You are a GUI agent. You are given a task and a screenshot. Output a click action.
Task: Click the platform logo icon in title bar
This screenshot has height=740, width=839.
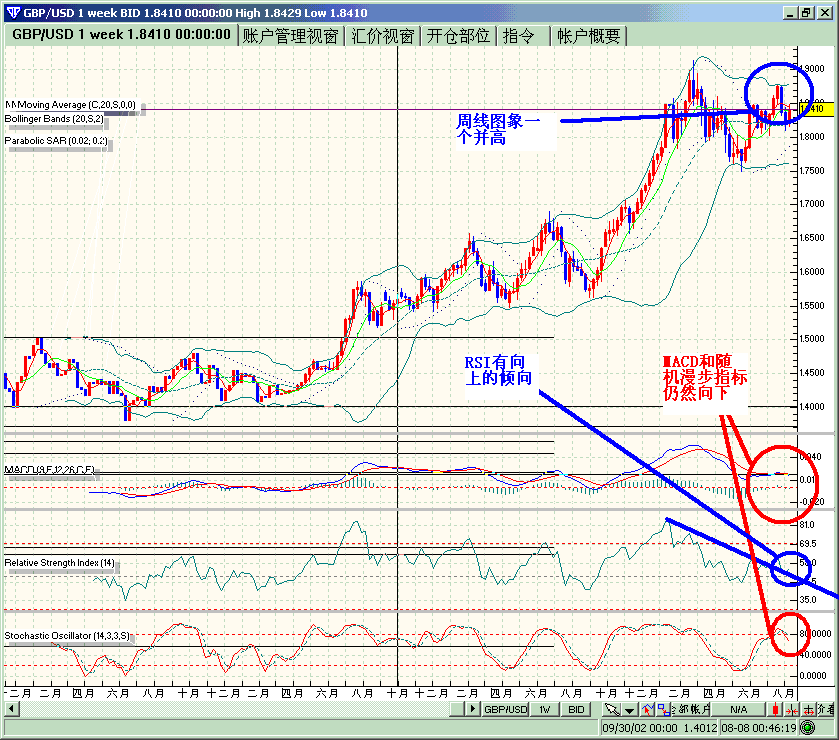(13, 13)
